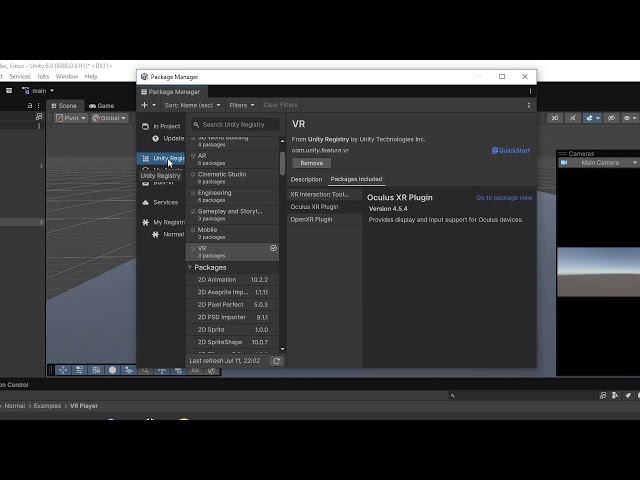The height and width of the screenshot is (480, 640).
Task: Open the Main Camera dropdown in Cameras overlay
Action: 598,162
